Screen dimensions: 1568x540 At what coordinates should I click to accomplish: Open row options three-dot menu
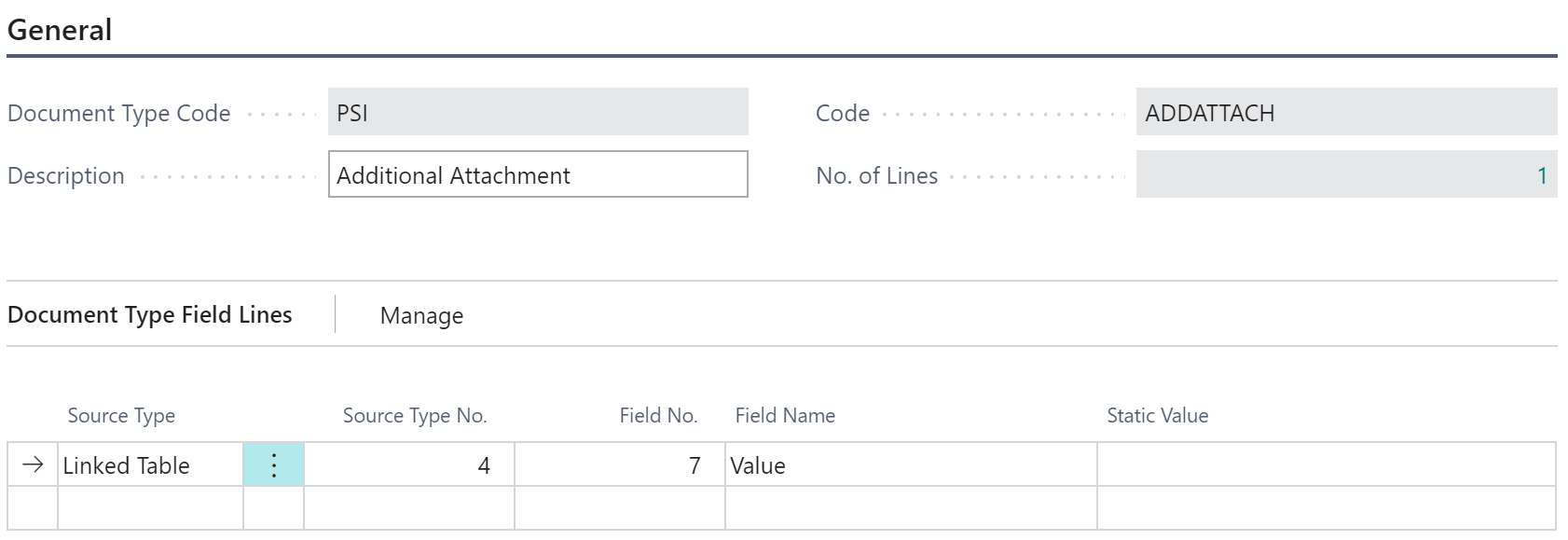point(274,464)
